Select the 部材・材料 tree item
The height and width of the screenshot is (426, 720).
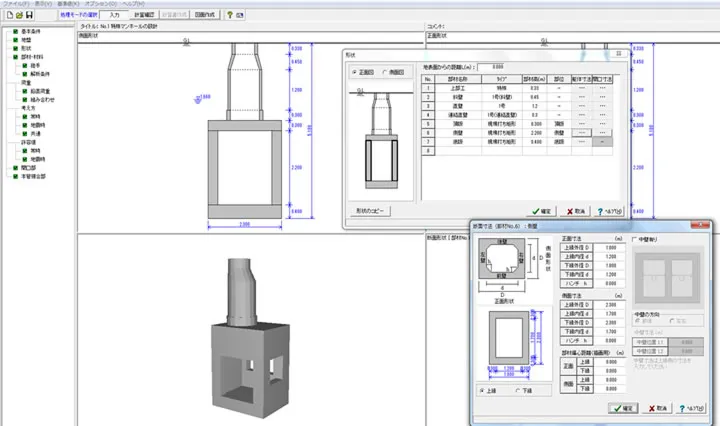(30, 58)
